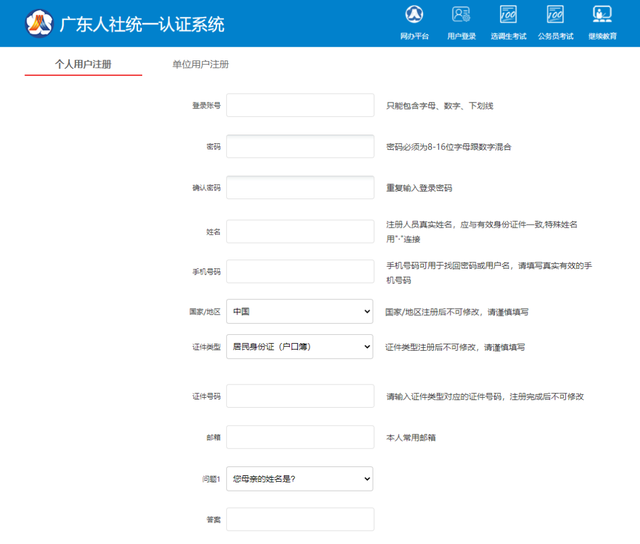Click the 答案 answer field
640x544 pixels.
click(300, 519)
